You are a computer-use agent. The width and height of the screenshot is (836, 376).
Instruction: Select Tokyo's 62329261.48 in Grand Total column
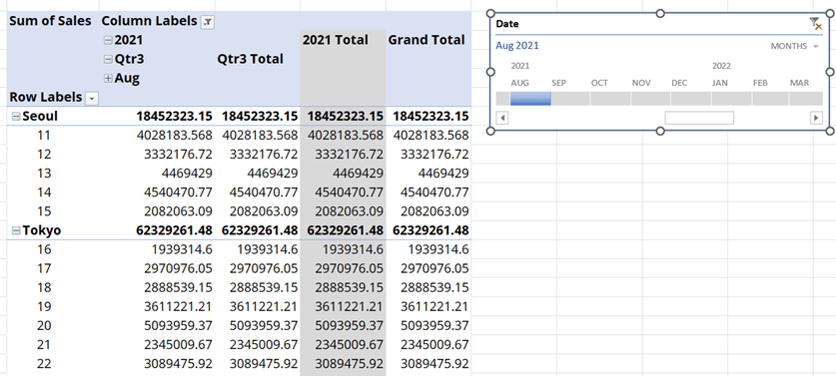pyautogui.click(x=431, y=230)
